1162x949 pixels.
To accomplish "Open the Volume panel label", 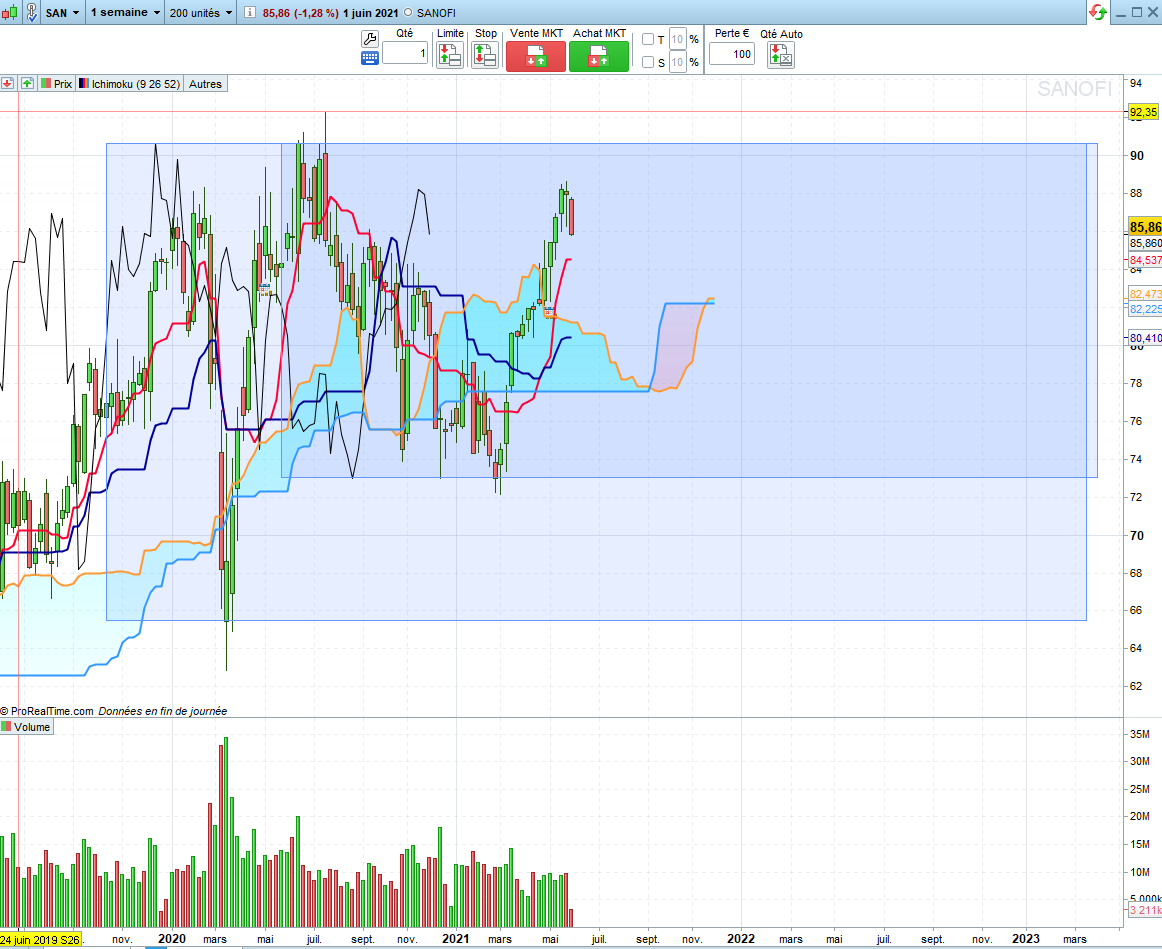I will click(27, 727).
